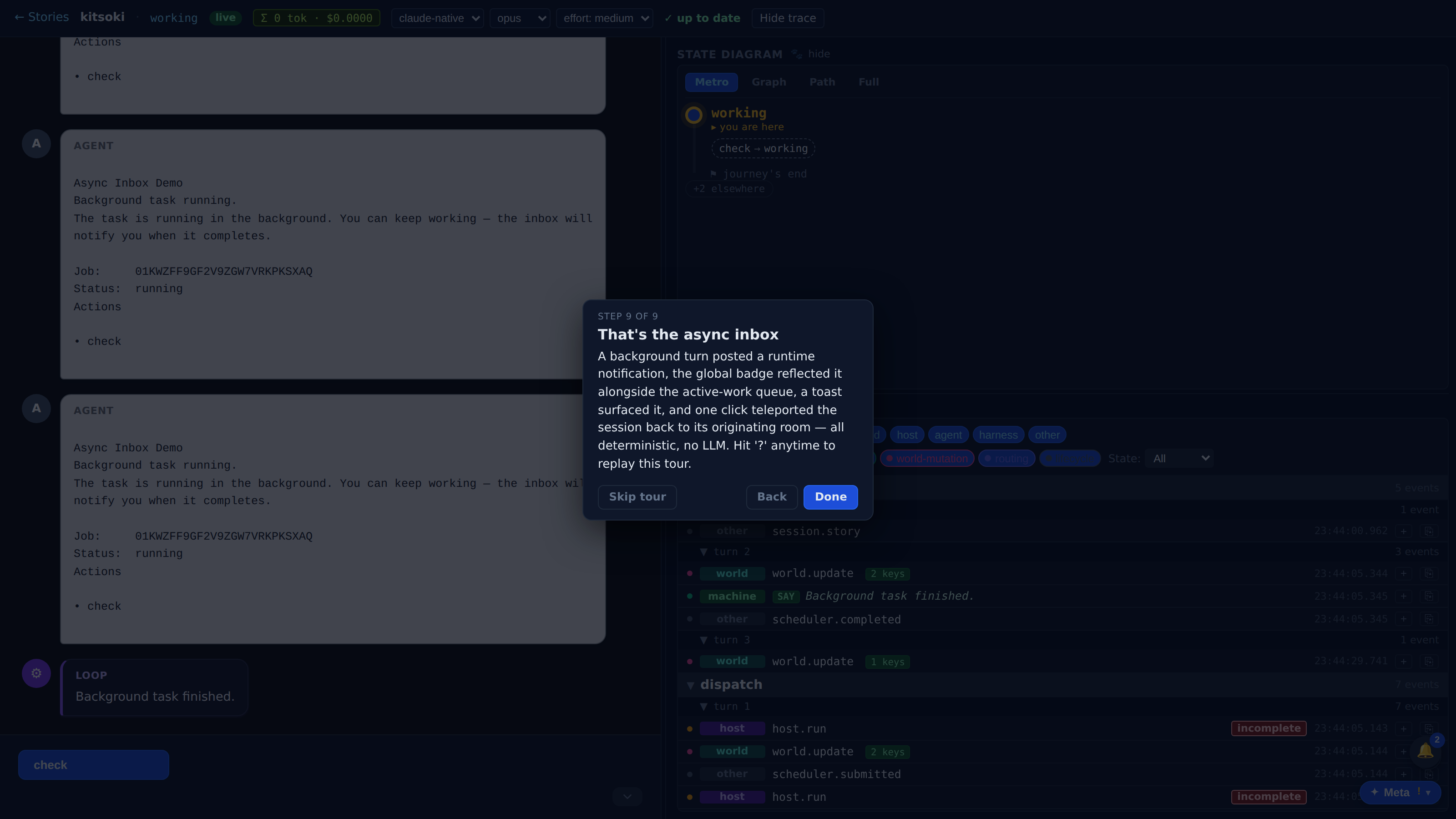Toggle the host filter chip

pyautogui.click(x=907, y=435)
